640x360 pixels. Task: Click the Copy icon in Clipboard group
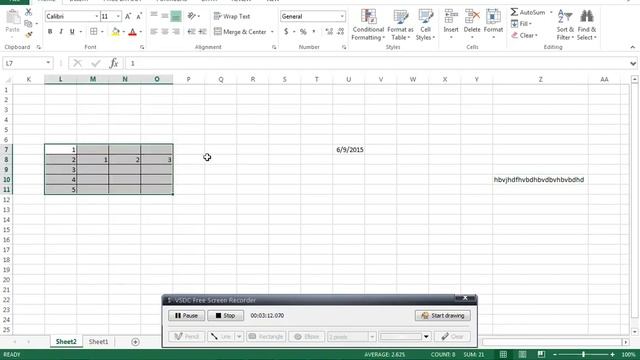28,24
